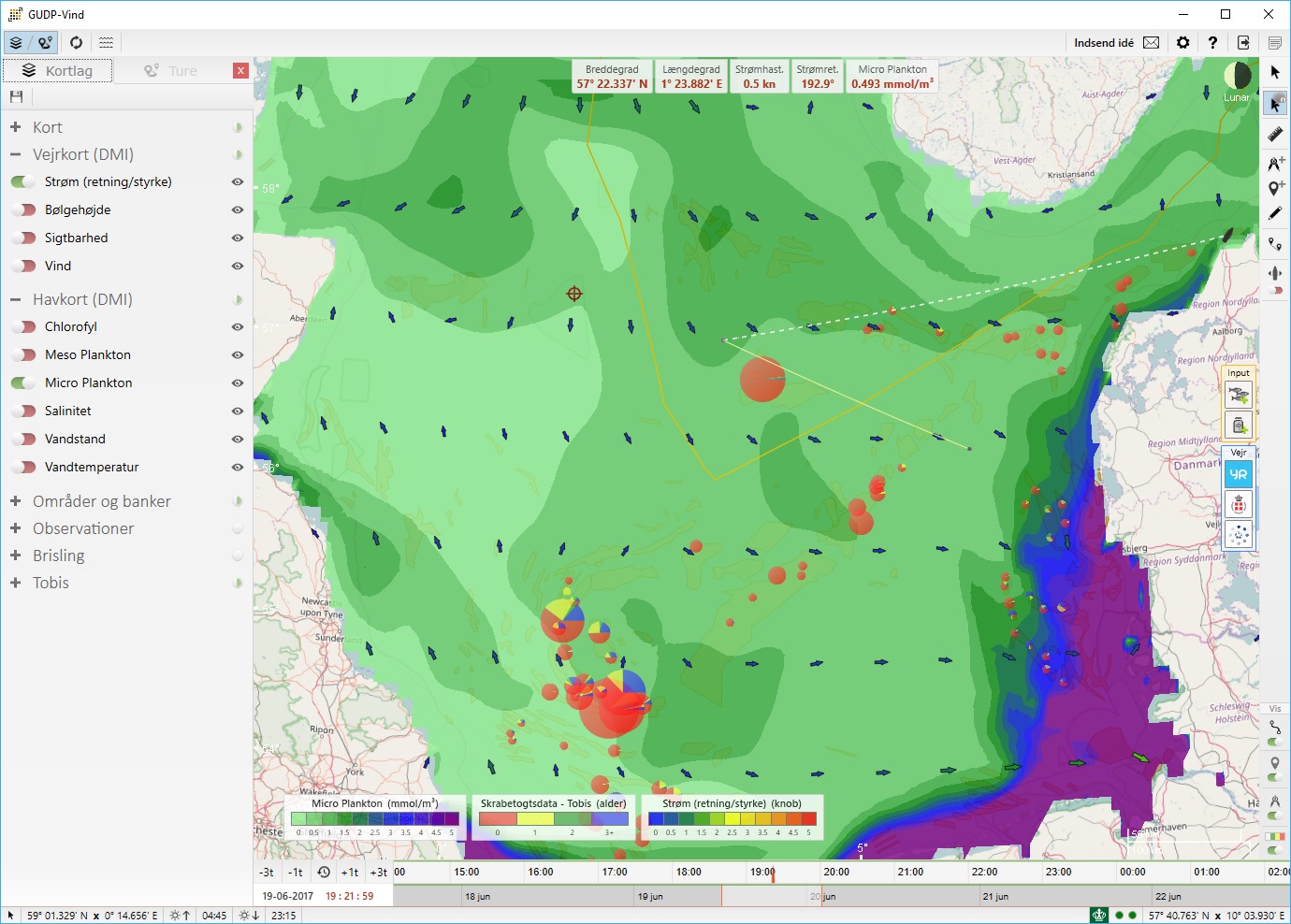Reset timeline to current time clock
This screenshot has height=924, width=1291.
coord(324,872)
